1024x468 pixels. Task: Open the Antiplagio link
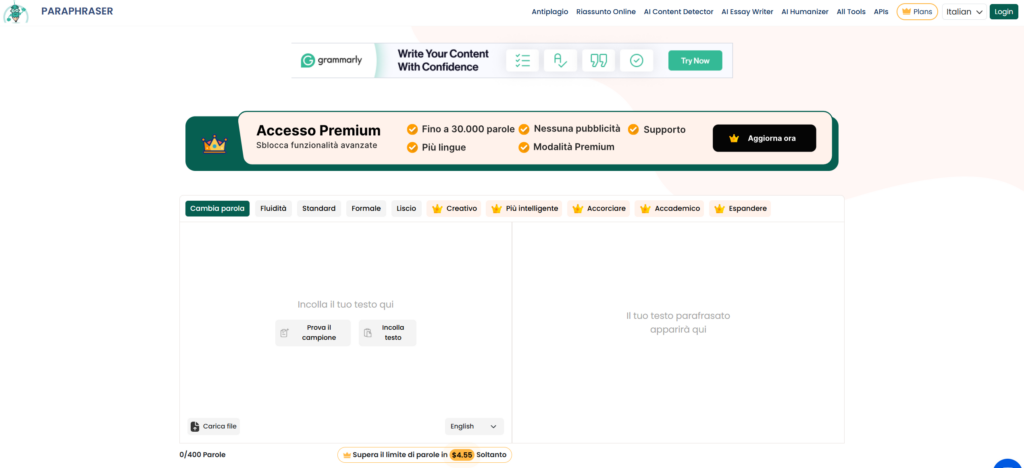coord(550,12)
